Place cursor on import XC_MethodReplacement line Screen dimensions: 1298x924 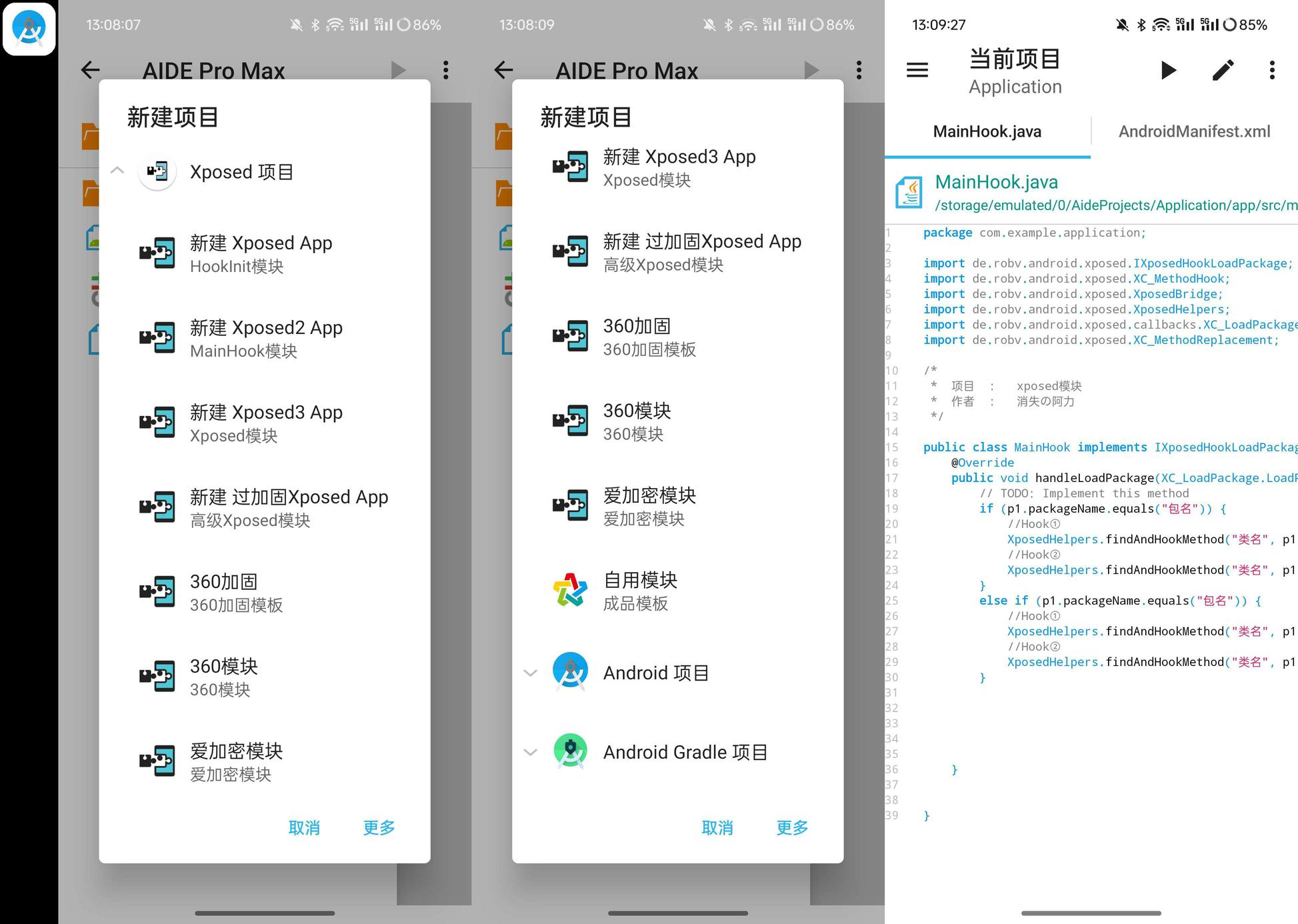1101,340
